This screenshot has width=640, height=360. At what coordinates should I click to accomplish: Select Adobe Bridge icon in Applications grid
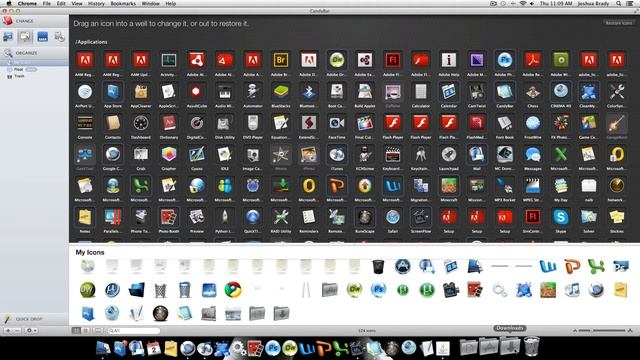(281, 60)
